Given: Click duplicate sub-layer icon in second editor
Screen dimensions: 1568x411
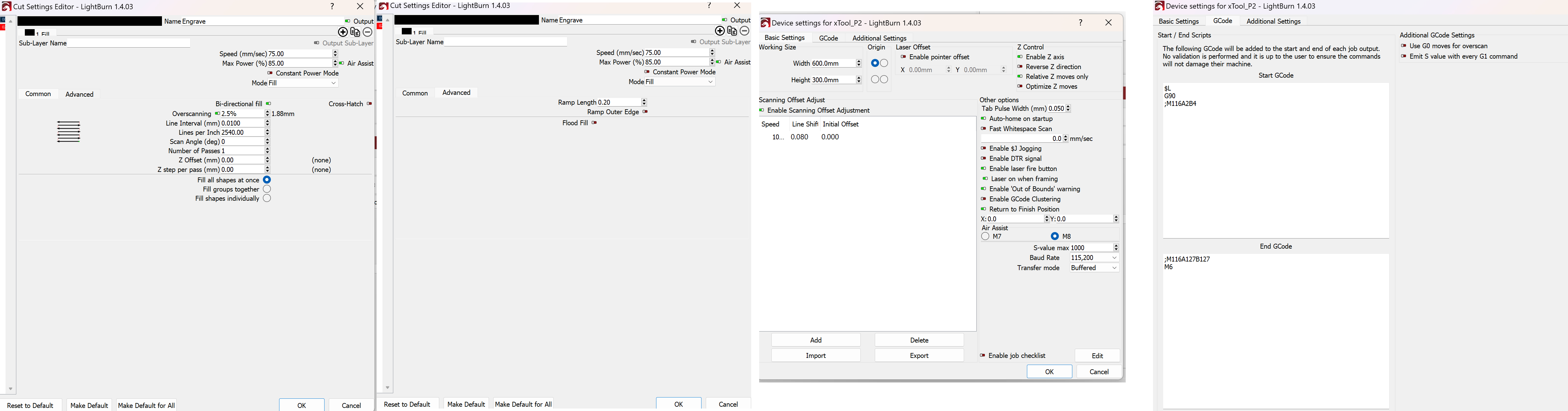Looking at the screenshot, I should coord(732,31).
